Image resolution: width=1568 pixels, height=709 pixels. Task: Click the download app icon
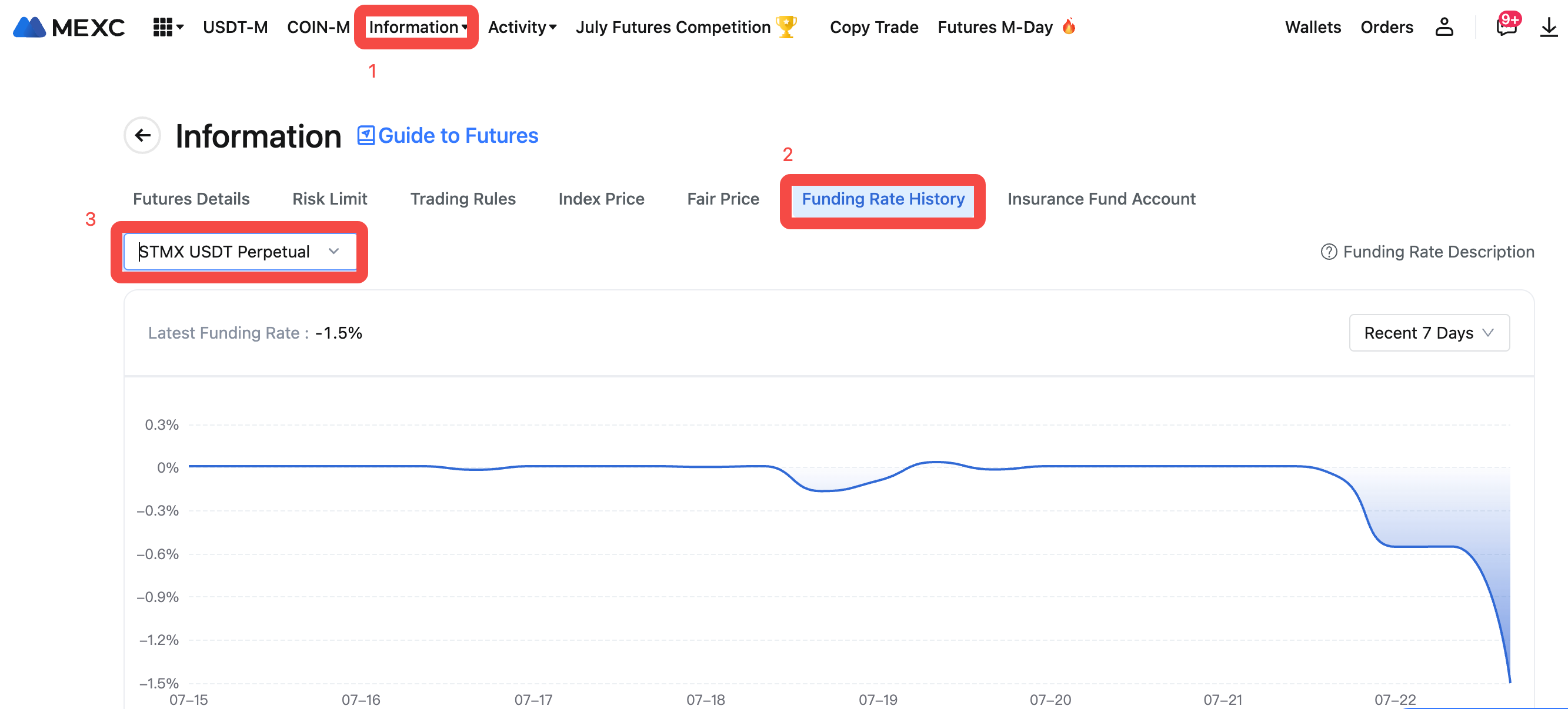pyautogui.click(x=1549, y=27)
